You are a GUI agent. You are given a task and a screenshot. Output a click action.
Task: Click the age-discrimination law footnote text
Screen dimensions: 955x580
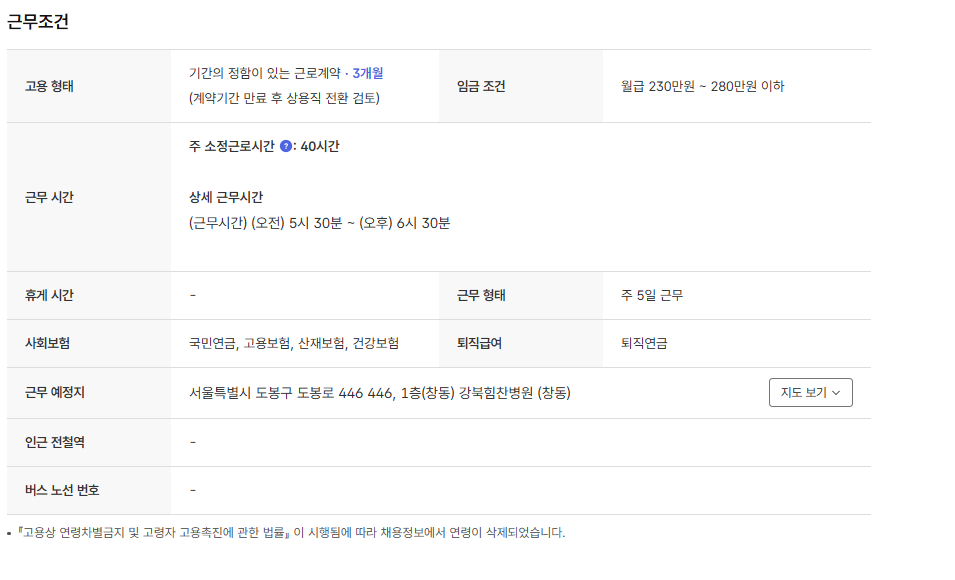(292, 532)
